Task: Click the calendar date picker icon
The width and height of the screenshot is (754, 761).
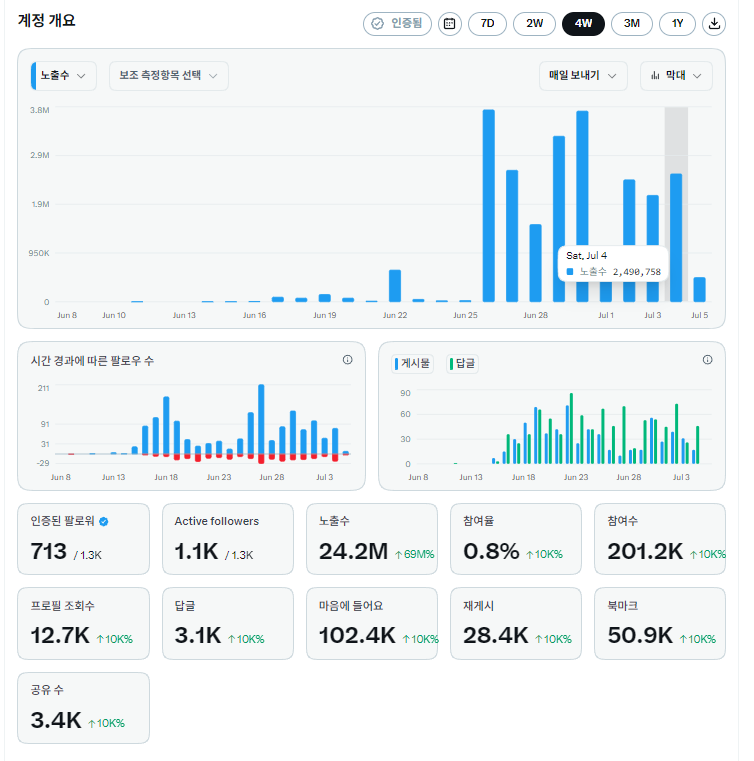Action: [x=449, y=24]
